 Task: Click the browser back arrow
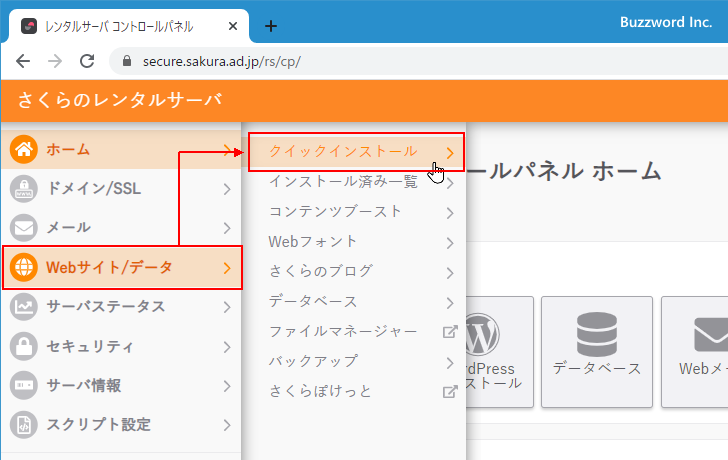point(23,61)
